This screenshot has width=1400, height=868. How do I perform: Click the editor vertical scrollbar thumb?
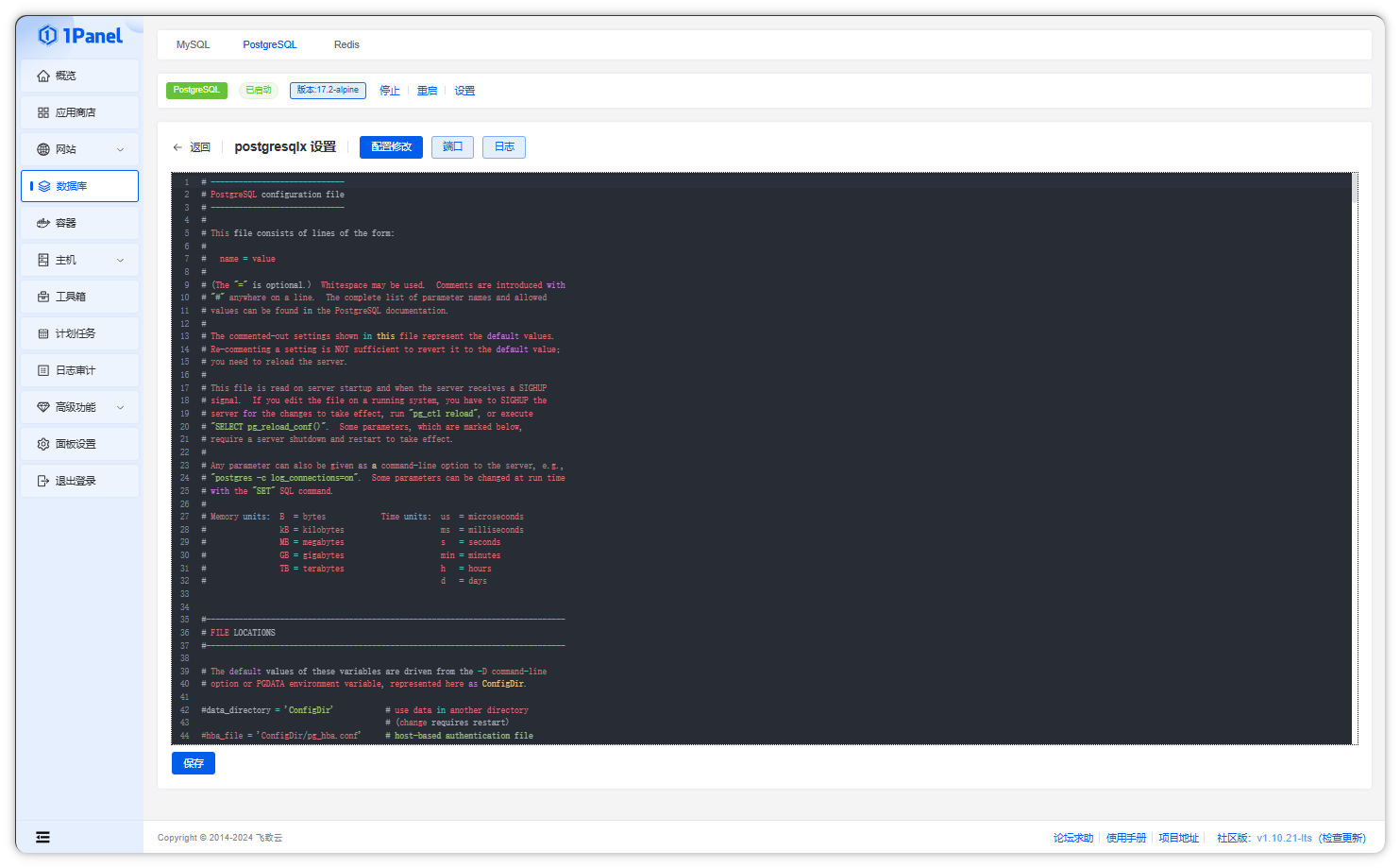1355,188
